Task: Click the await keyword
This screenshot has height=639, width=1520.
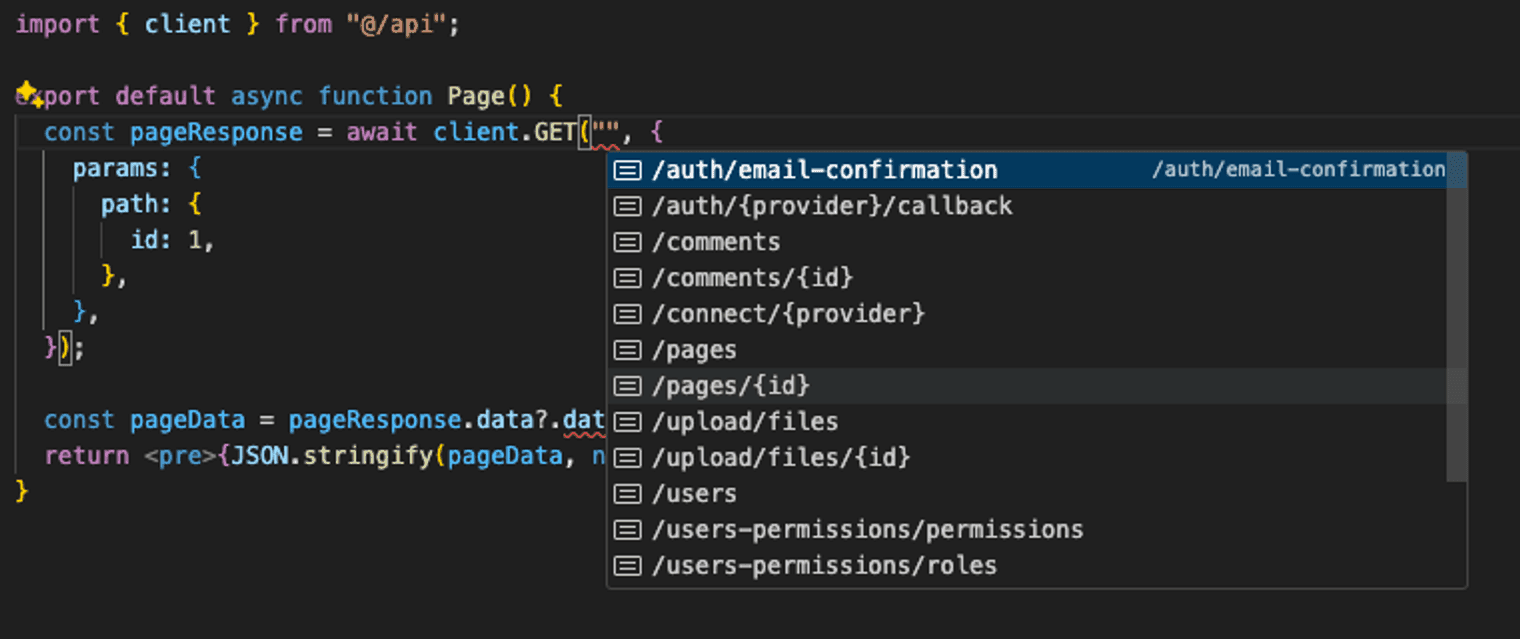Action: pos(382,132)
